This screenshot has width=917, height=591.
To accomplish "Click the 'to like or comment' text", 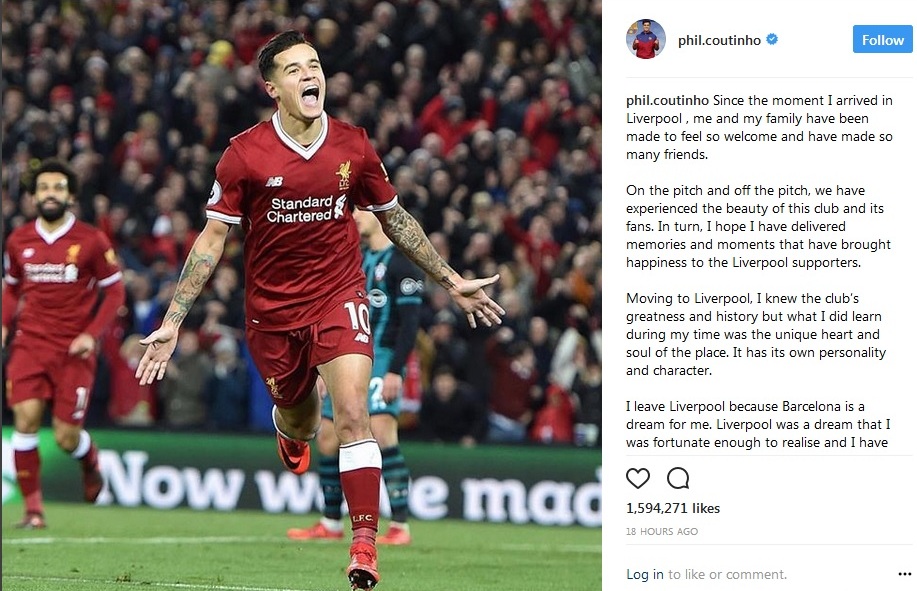I will pos(728,574).
